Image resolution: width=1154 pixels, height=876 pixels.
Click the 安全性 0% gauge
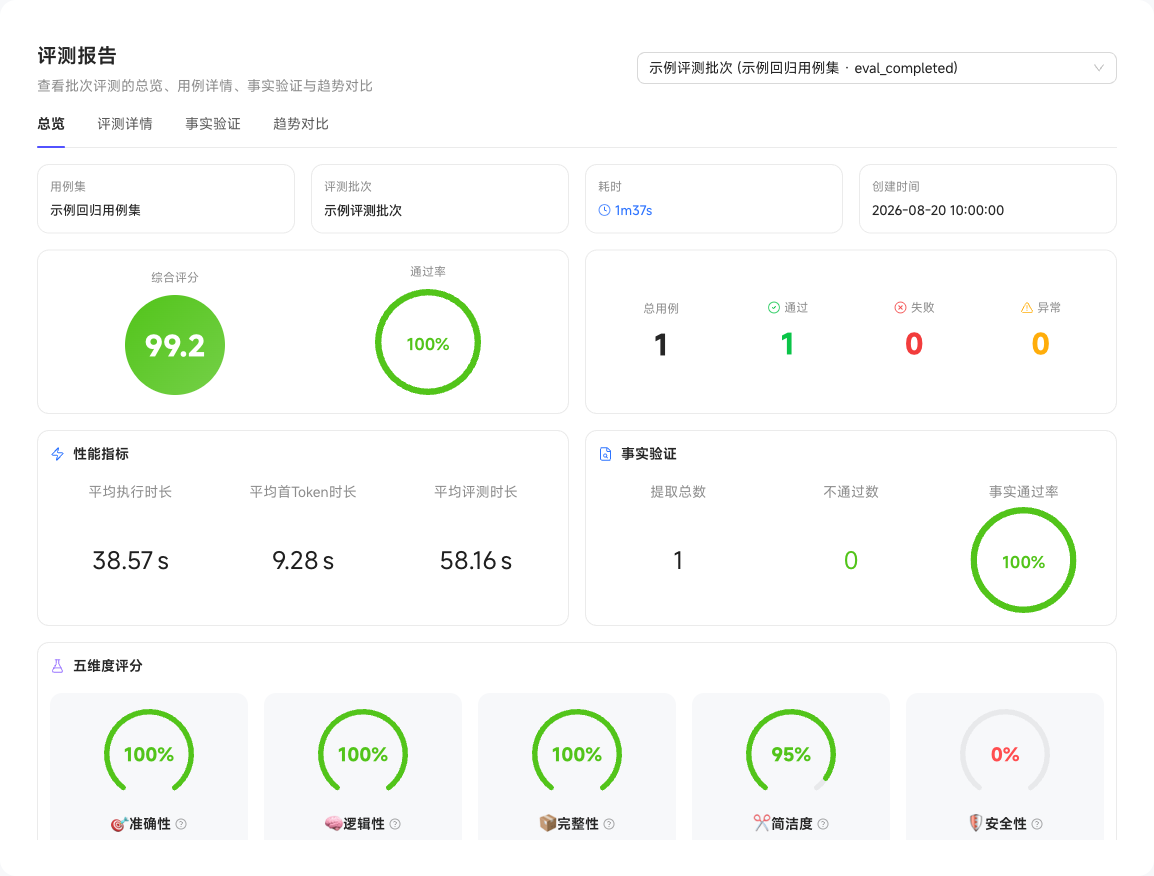coord(1005,752)
